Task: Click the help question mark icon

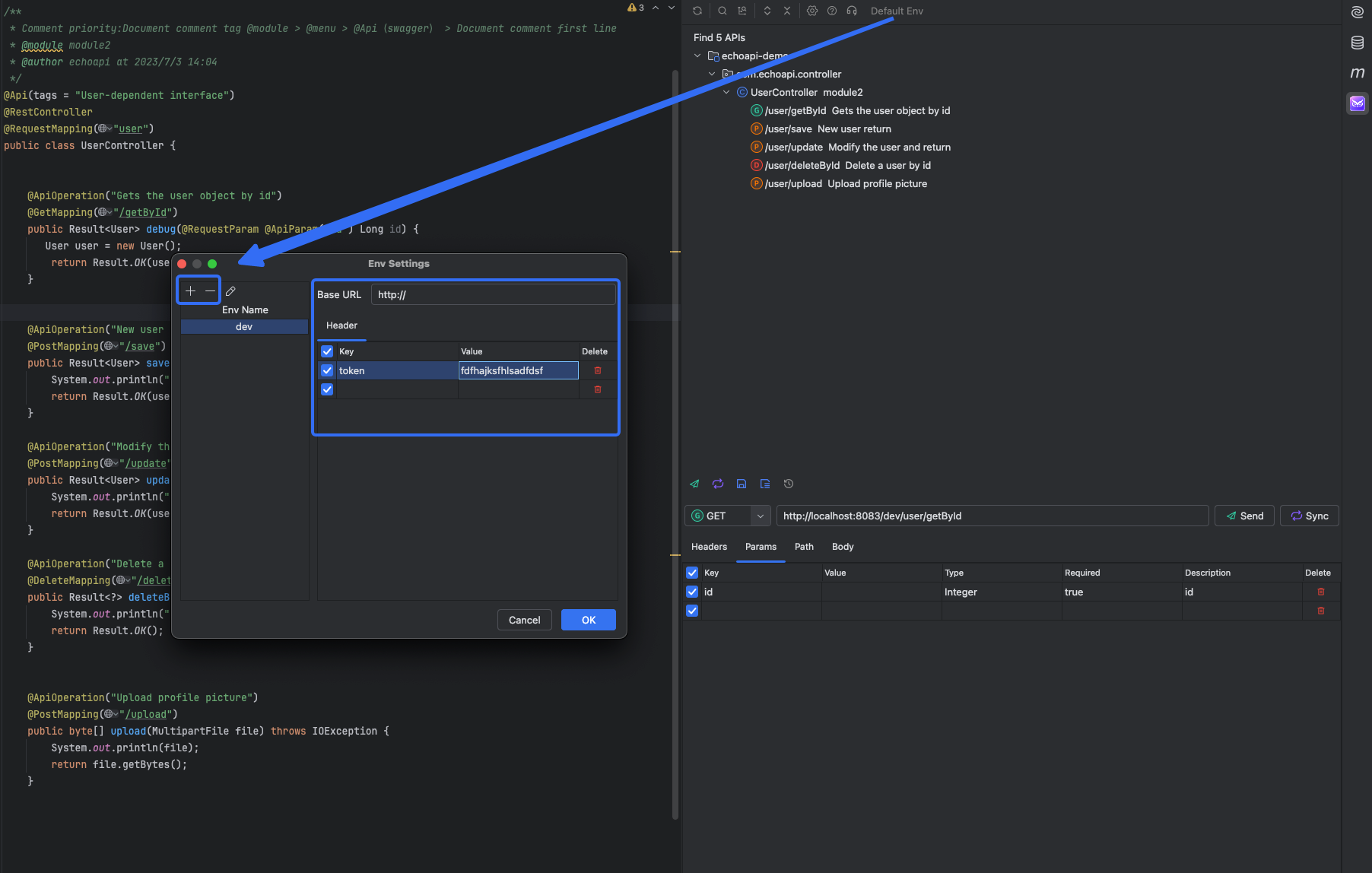Action: tap(831, 11)
